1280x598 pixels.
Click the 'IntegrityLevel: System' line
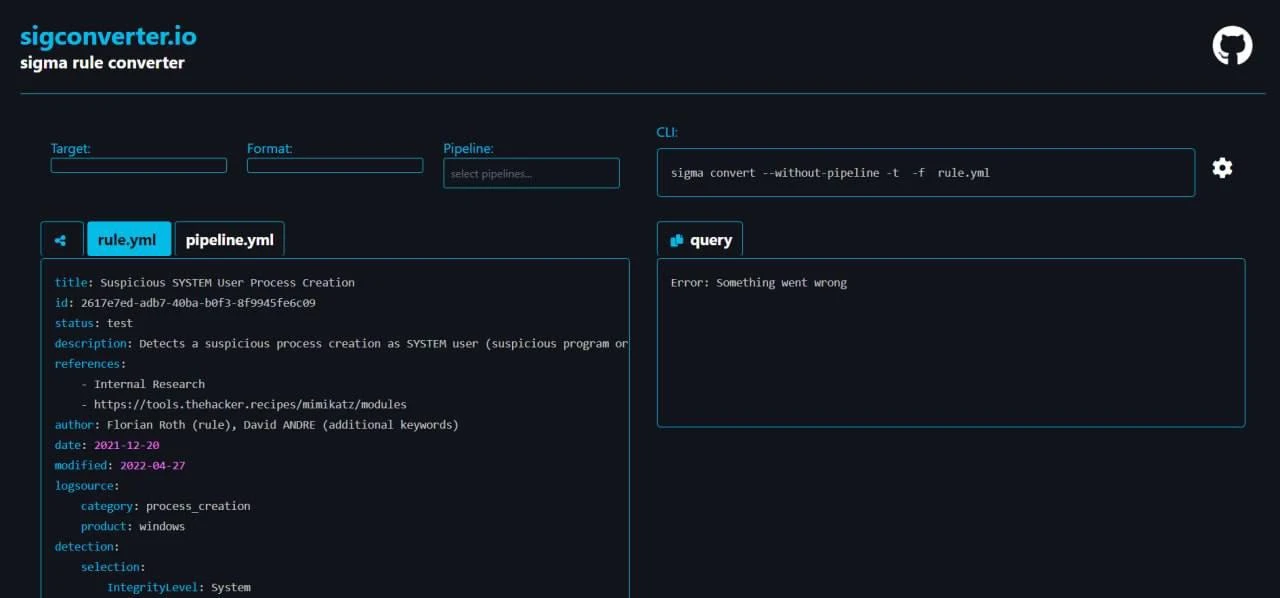pyautogui.click(x=179, y=587)
